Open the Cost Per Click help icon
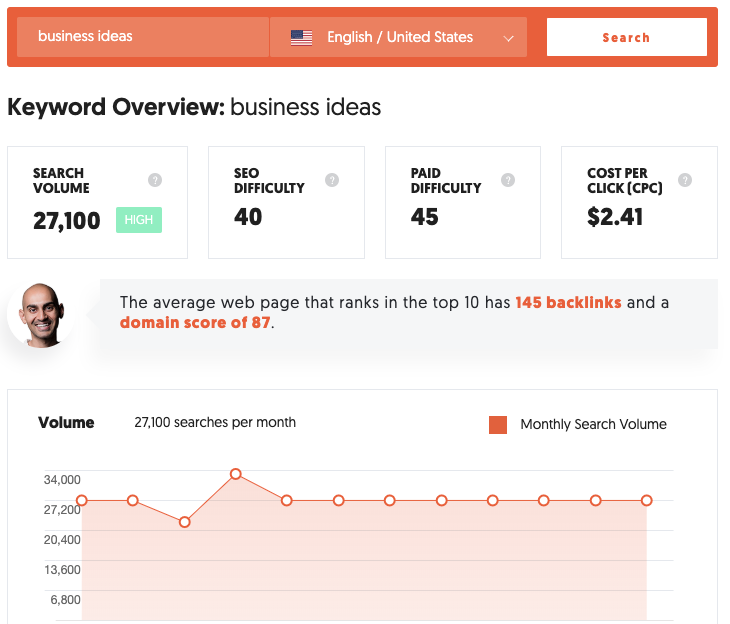 point(685,180)
